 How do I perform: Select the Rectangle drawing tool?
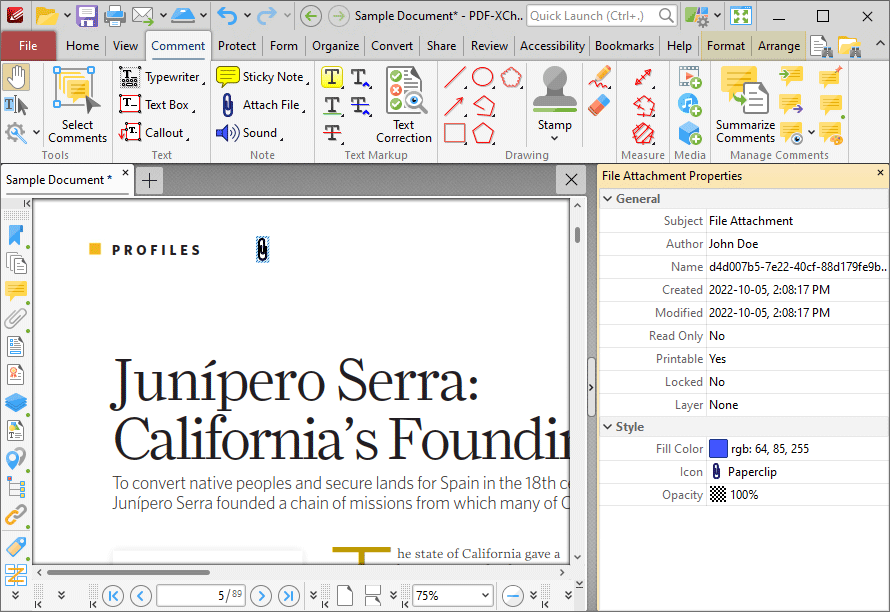455,133
